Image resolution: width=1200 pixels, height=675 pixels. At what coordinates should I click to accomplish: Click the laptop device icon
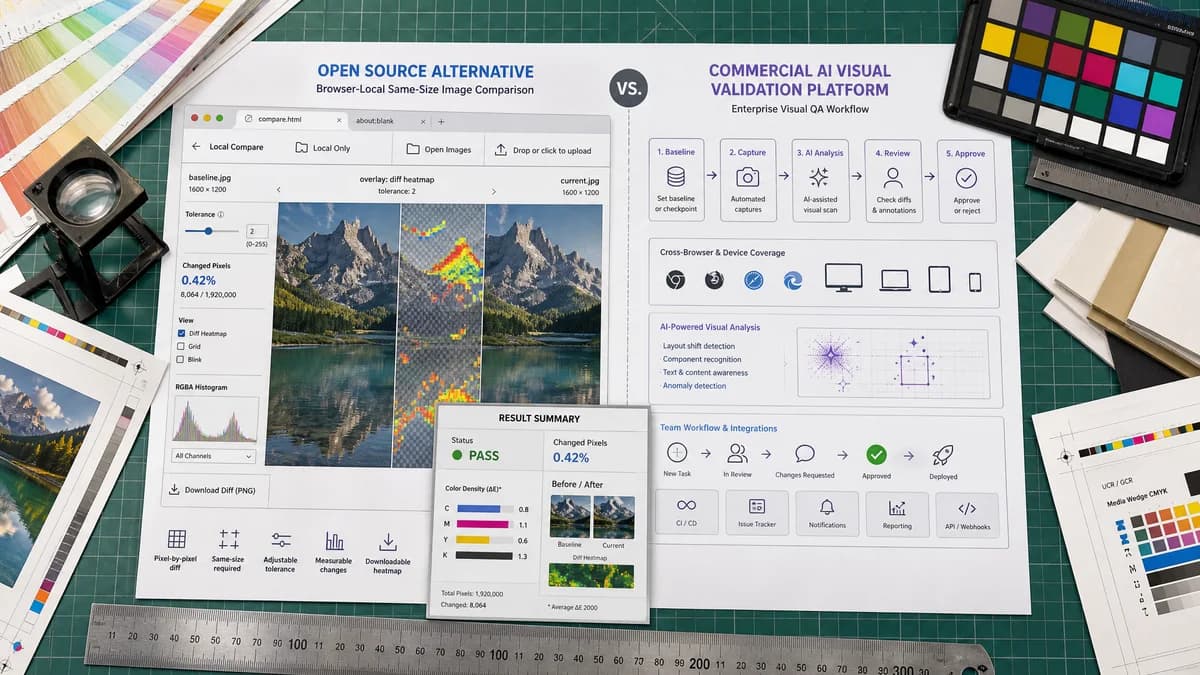click(x=894, y=281)
